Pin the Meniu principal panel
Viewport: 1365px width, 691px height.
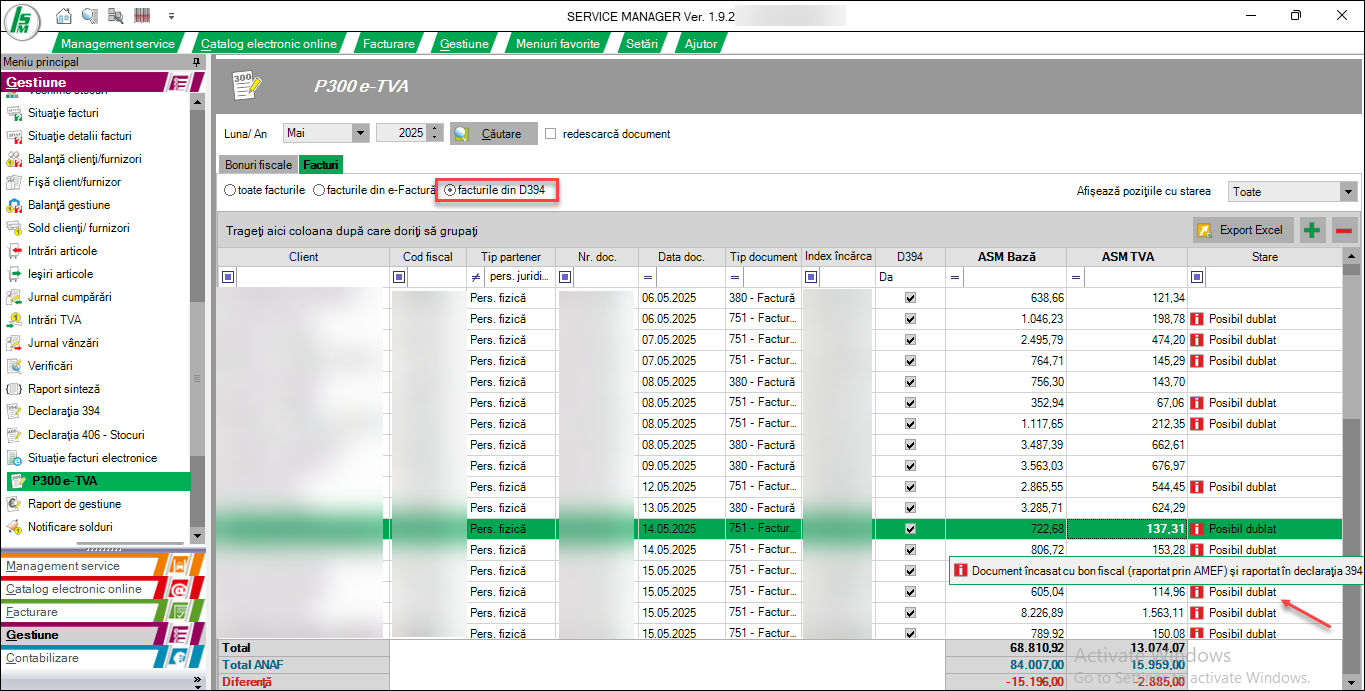[196, 62]
